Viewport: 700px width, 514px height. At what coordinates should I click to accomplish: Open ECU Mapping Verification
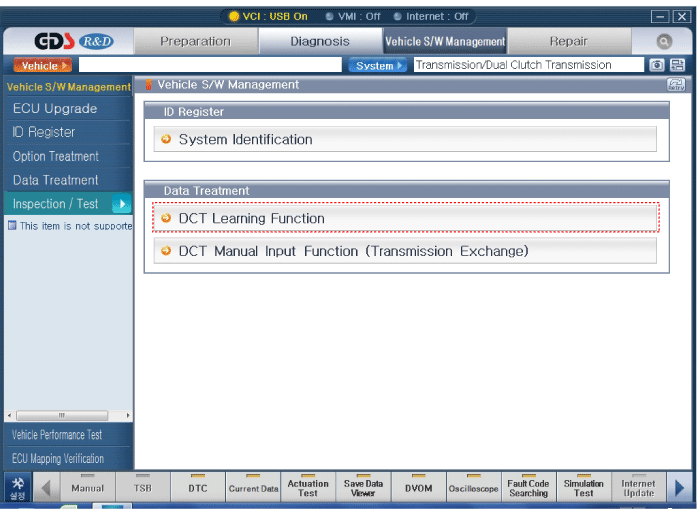tap(58, 459)
